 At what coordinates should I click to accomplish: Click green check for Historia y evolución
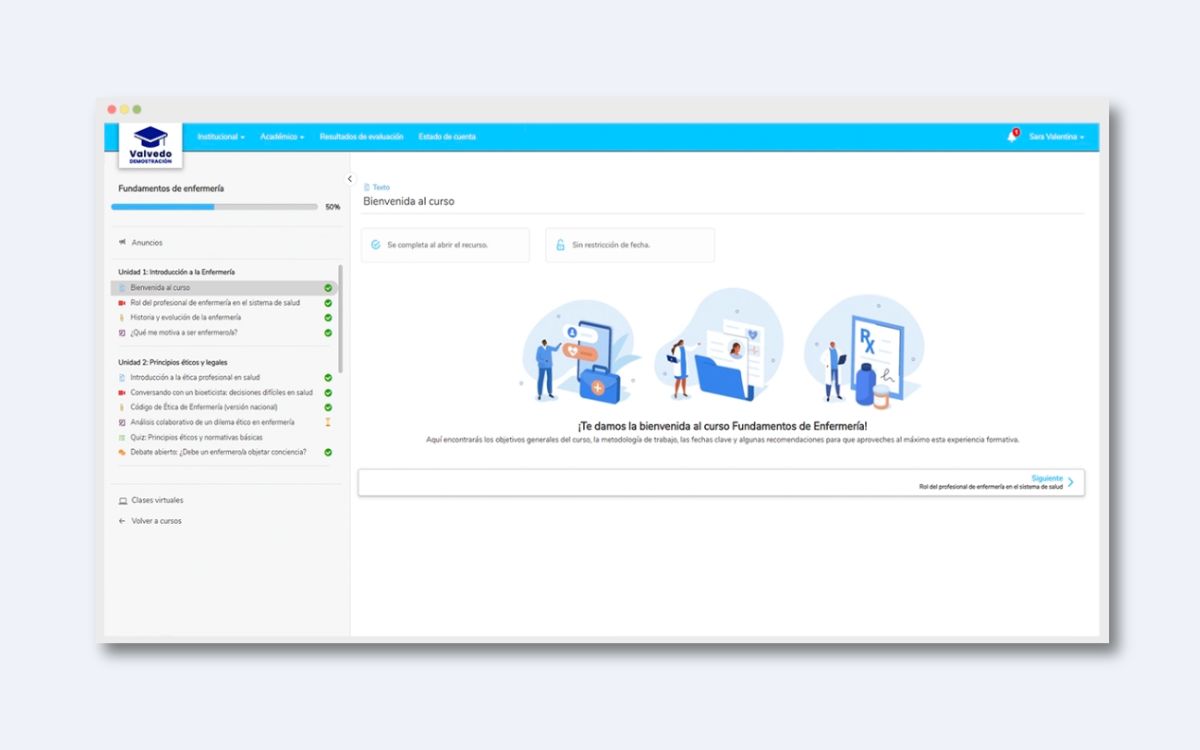tap(328, 318)
